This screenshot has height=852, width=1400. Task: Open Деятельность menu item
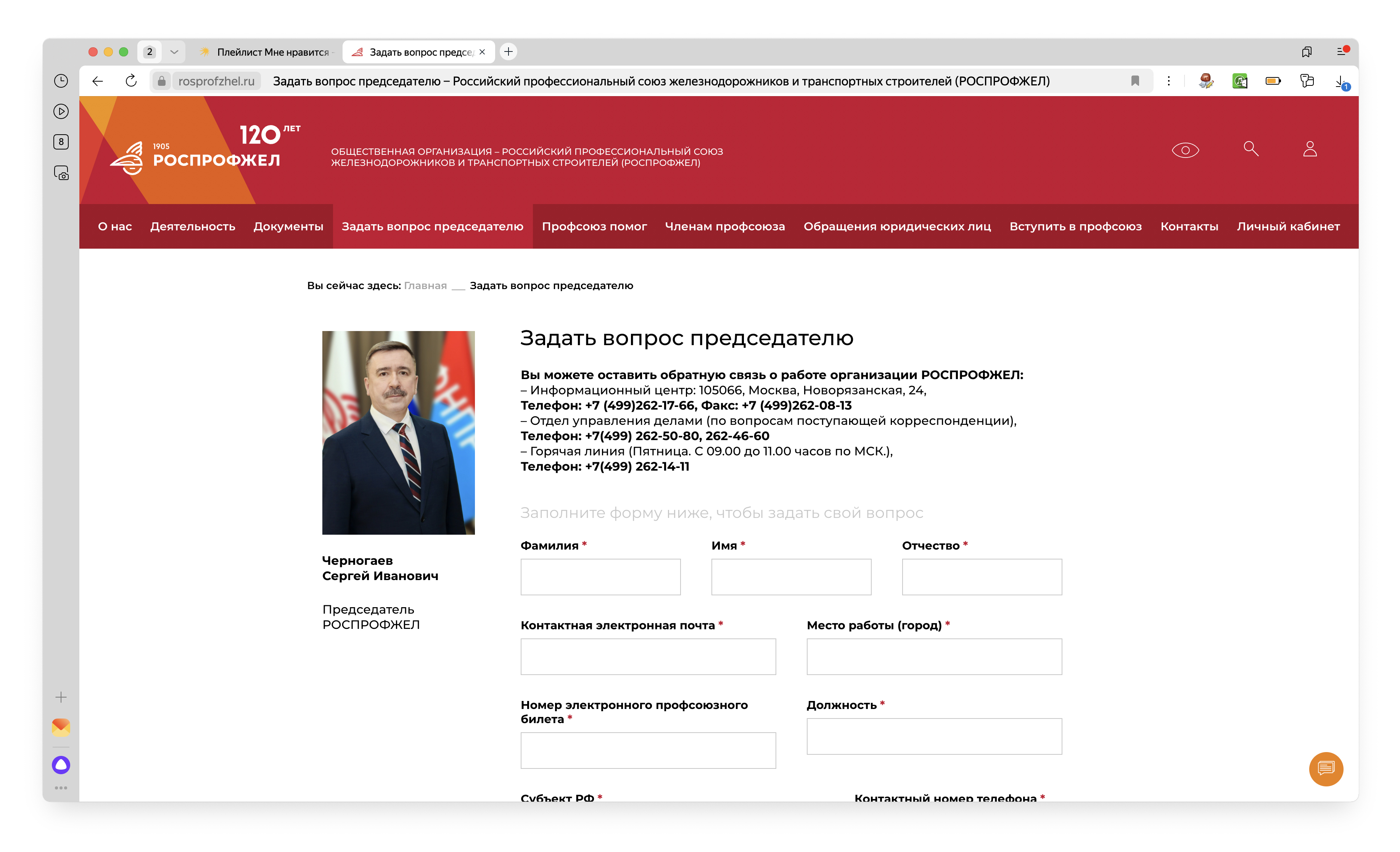(193, 226)
